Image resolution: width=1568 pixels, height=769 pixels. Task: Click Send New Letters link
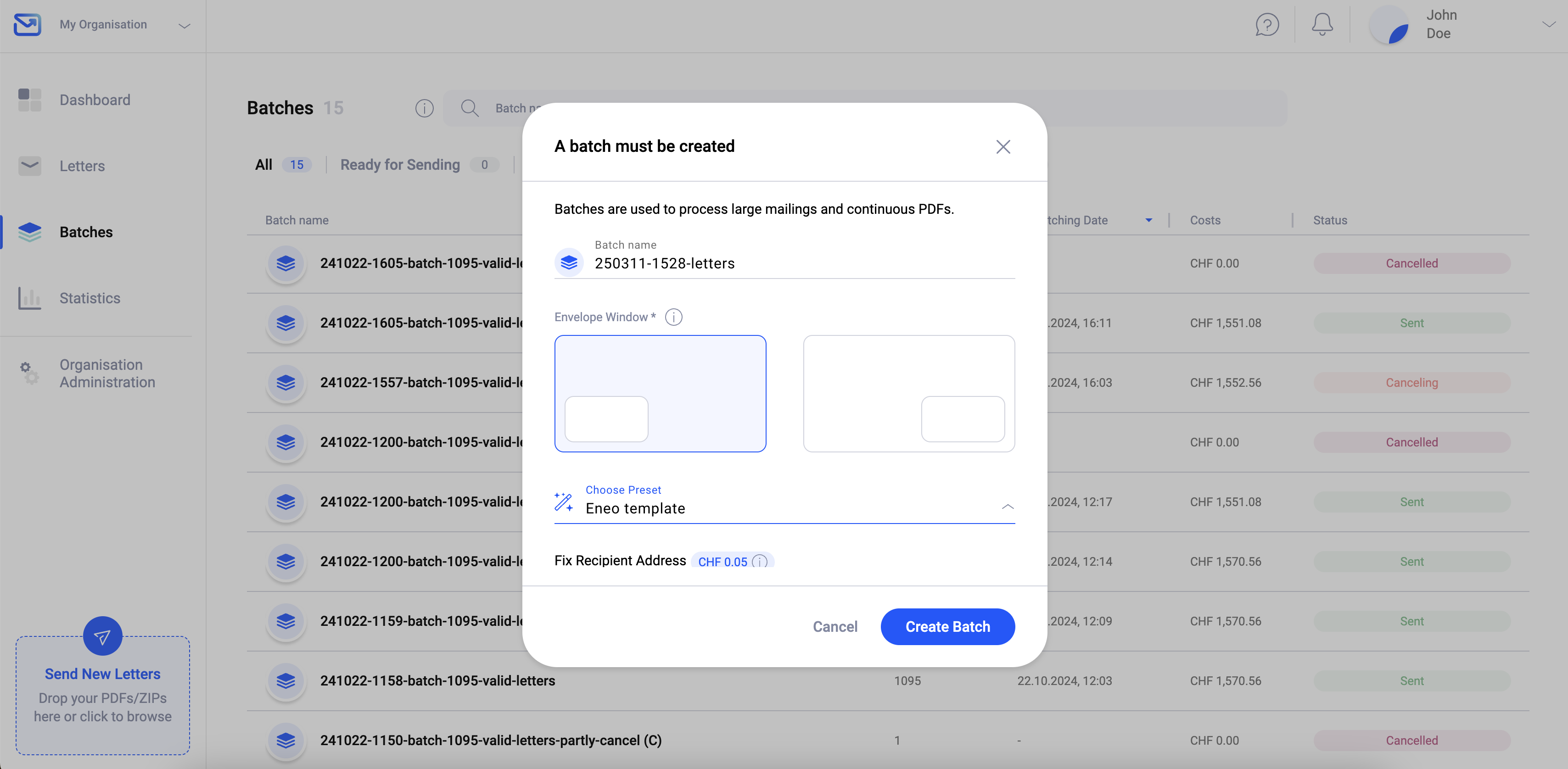pos(102,674)
